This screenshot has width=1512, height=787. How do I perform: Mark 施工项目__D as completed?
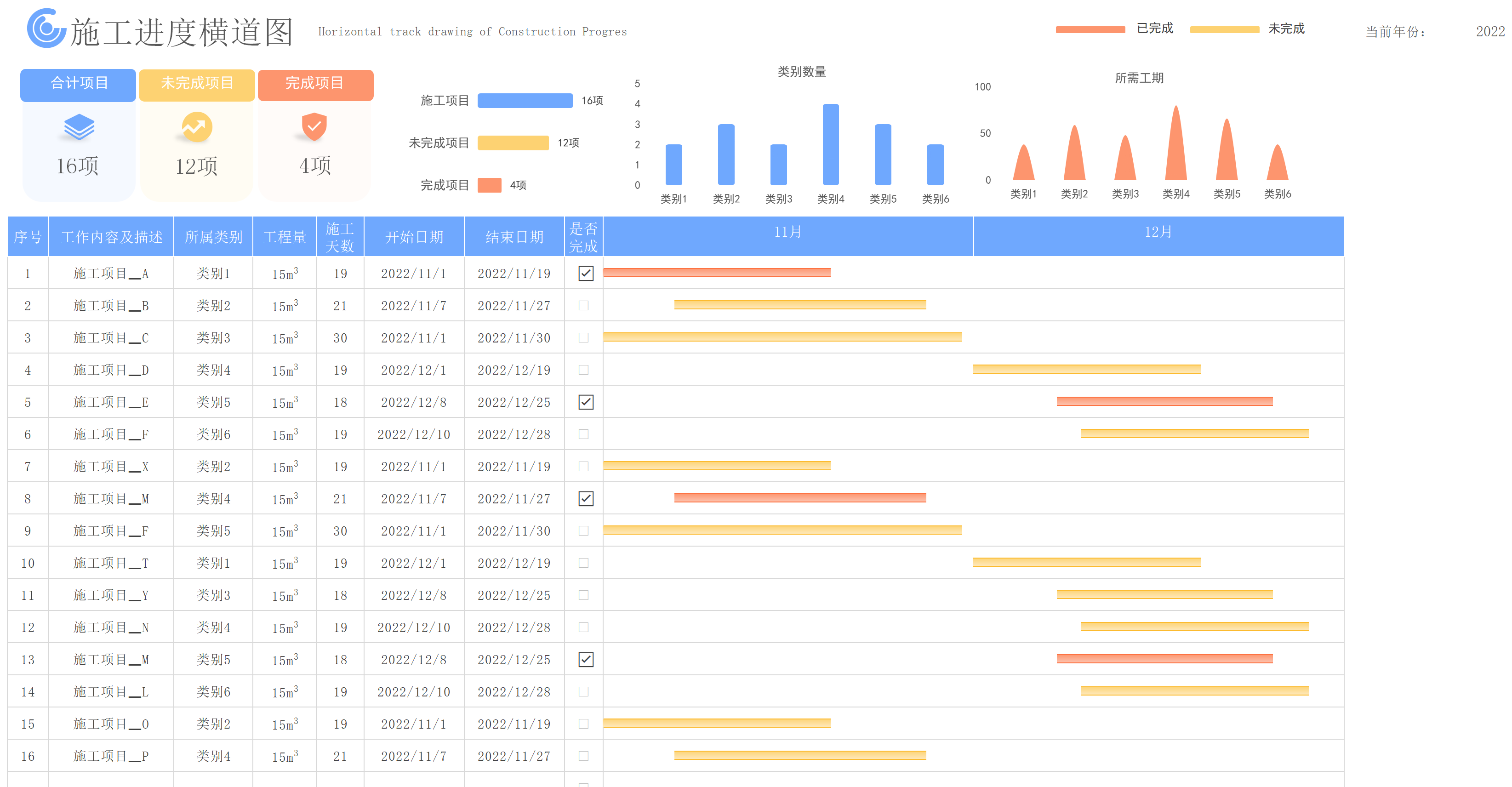(583, 370)
